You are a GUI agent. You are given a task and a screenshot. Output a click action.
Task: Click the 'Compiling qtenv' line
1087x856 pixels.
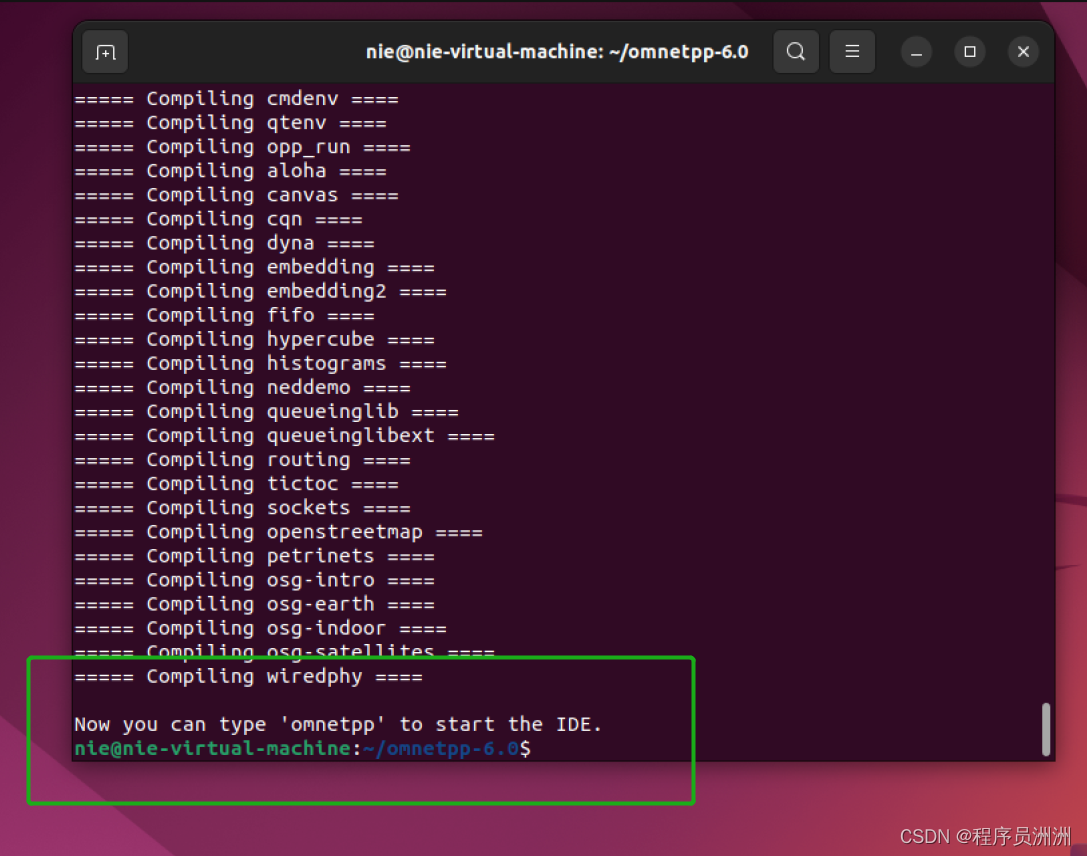pos(230,122)
